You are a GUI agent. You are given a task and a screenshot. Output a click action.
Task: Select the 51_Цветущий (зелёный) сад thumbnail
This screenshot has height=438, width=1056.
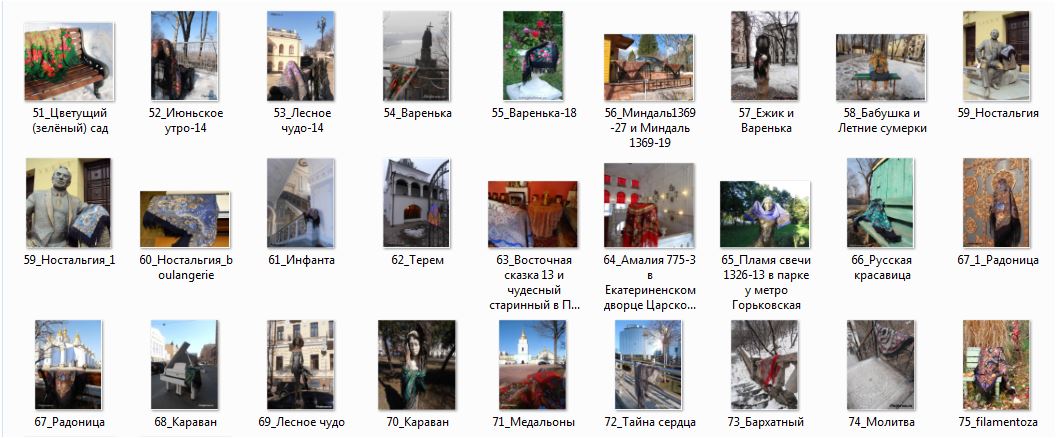click(x=69, y=61)
